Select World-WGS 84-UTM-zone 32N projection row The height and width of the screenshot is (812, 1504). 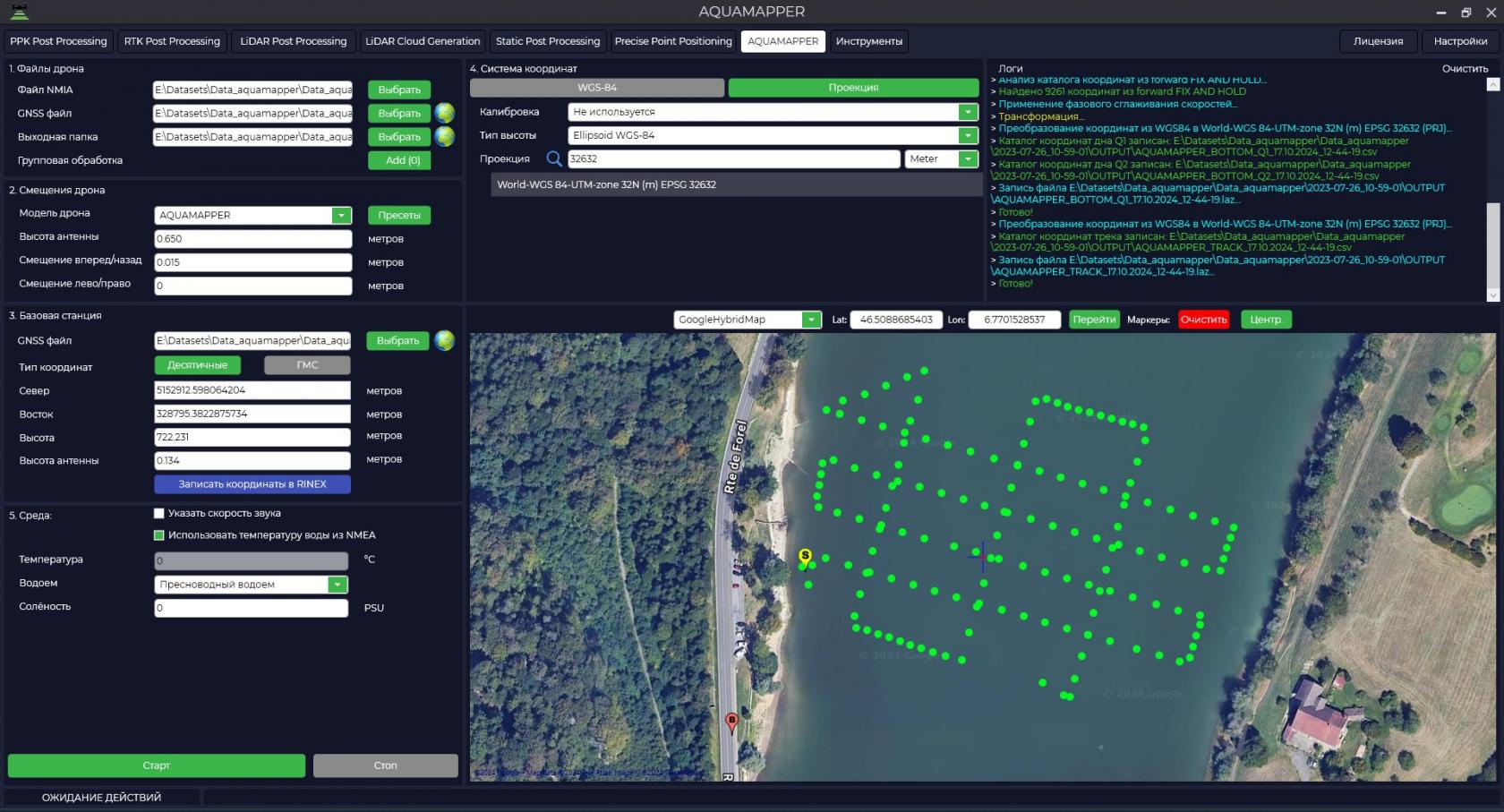coord(736,184)
